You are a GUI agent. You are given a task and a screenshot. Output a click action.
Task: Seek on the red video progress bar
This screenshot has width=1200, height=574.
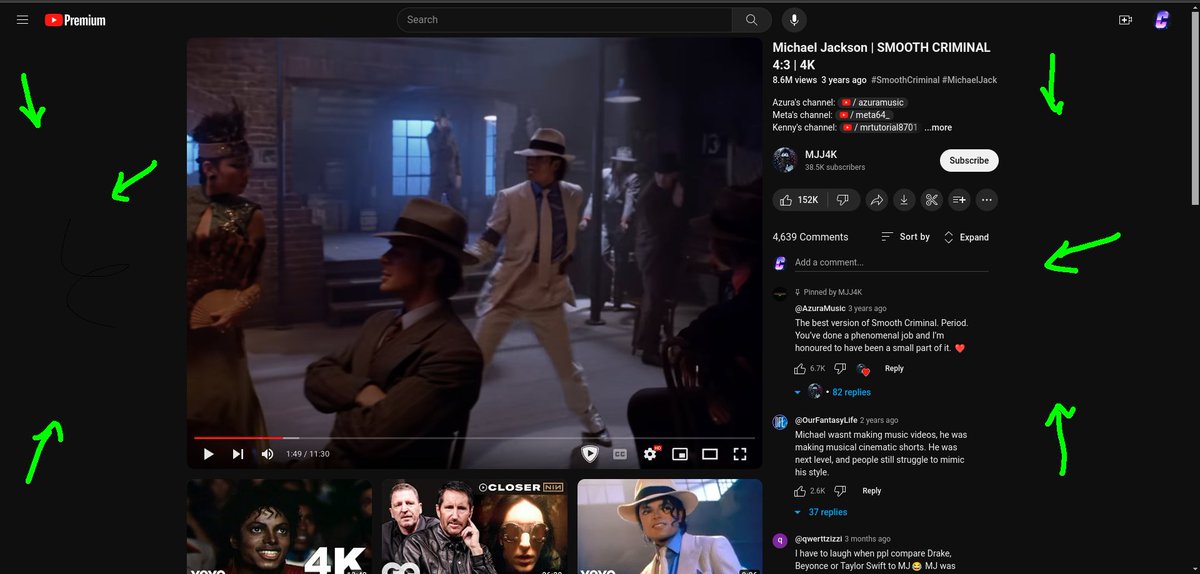click(x=475, y=438)
